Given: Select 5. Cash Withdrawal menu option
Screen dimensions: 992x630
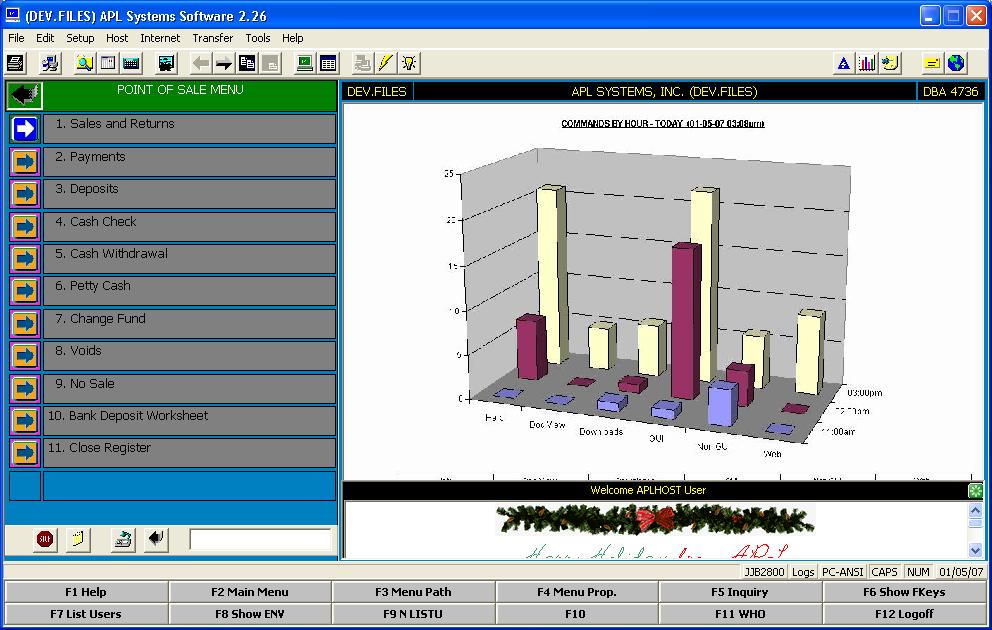Looking at the screenshot, I should (189, 259).
